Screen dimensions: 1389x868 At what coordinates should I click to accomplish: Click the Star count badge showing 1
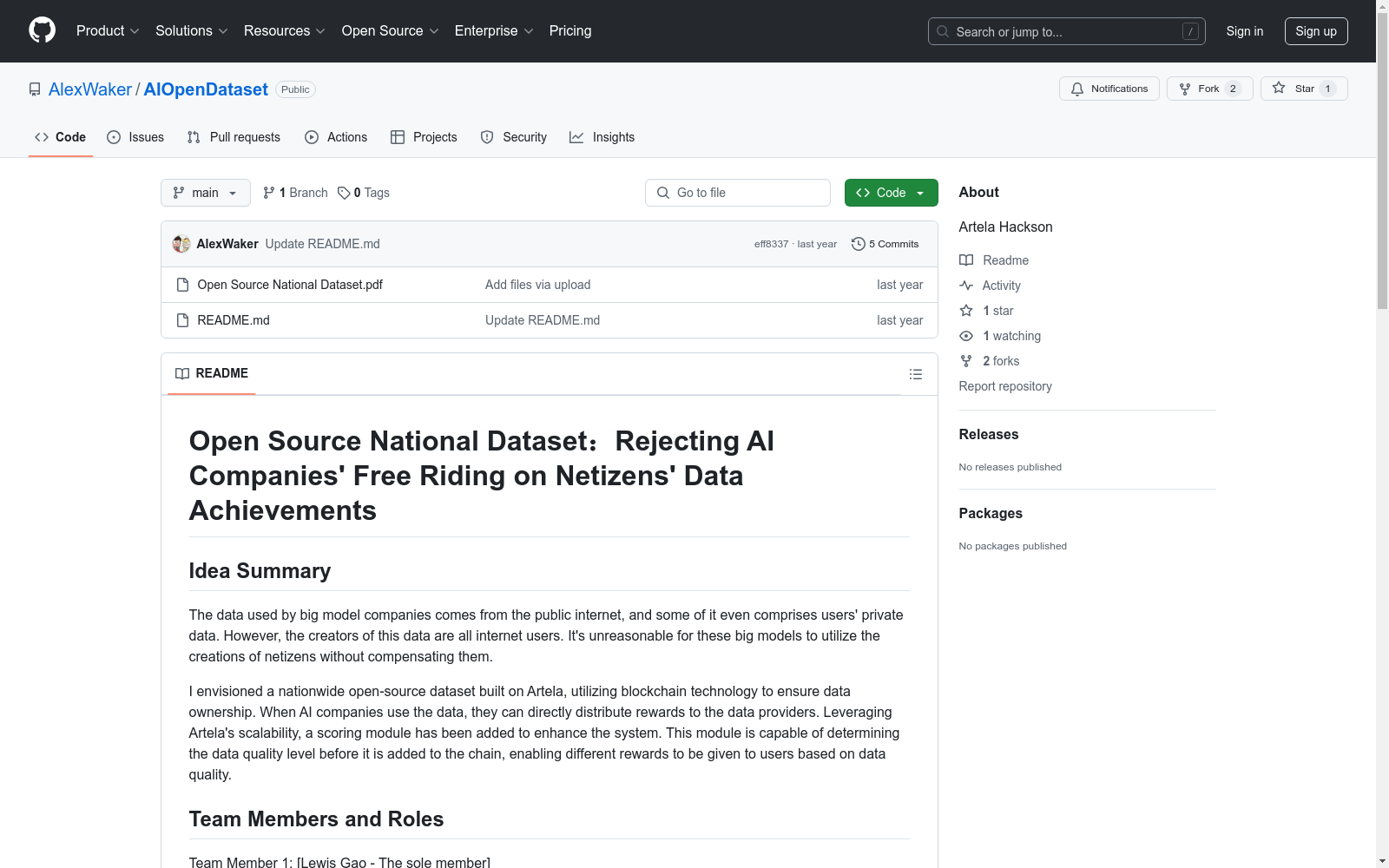pyautogui.click(x=1327, y=89)
